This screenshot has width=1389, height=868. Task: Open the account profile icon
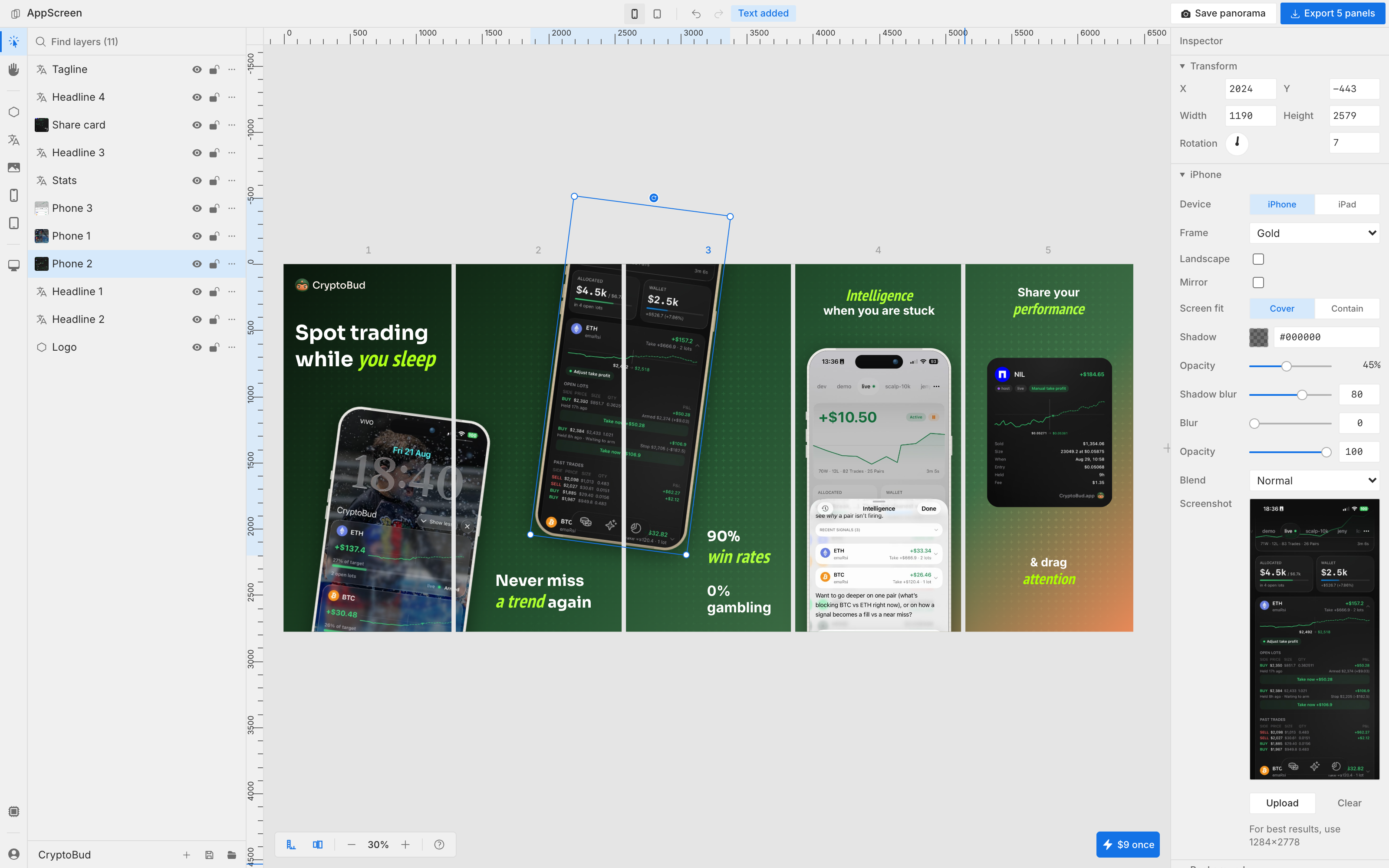coord(14,854)
